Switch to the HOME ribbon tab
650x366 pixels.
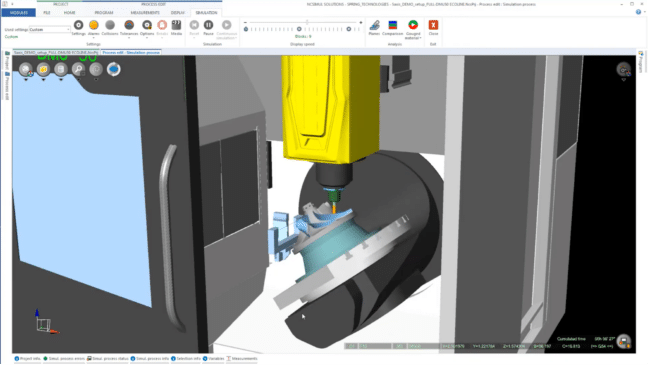[70, 13]
